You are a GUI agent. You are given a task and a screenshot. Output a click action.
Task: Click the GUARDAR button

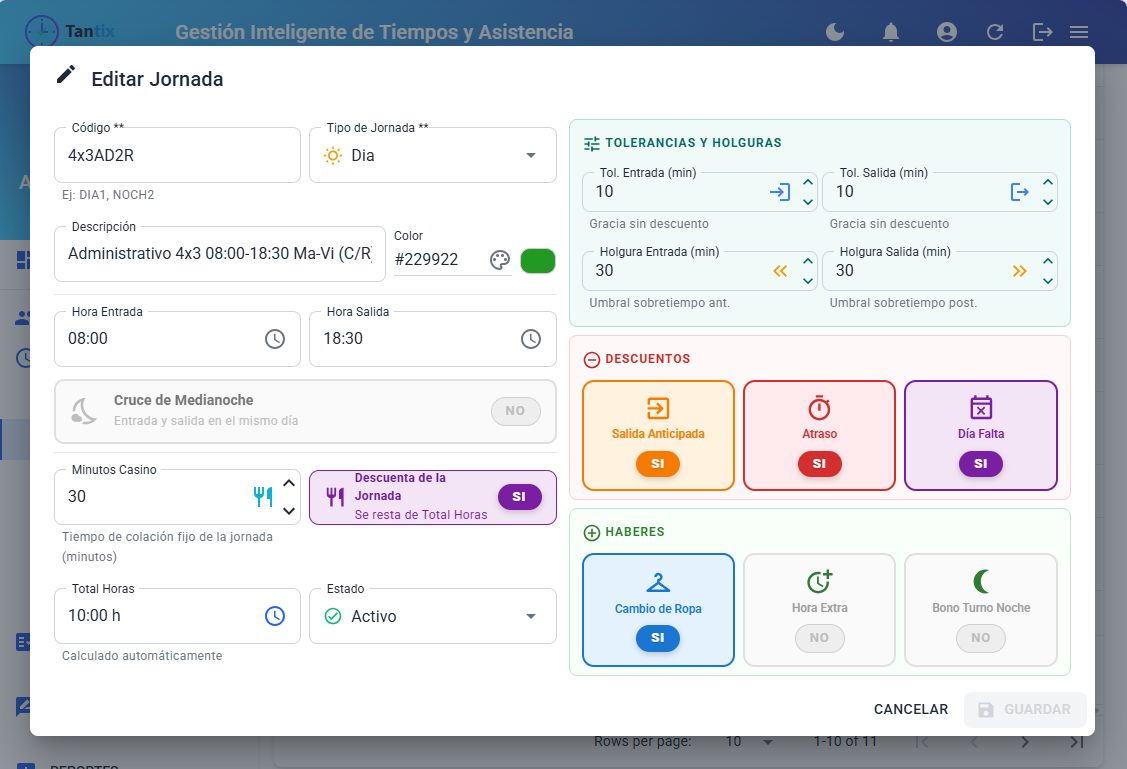point(1025,709)
